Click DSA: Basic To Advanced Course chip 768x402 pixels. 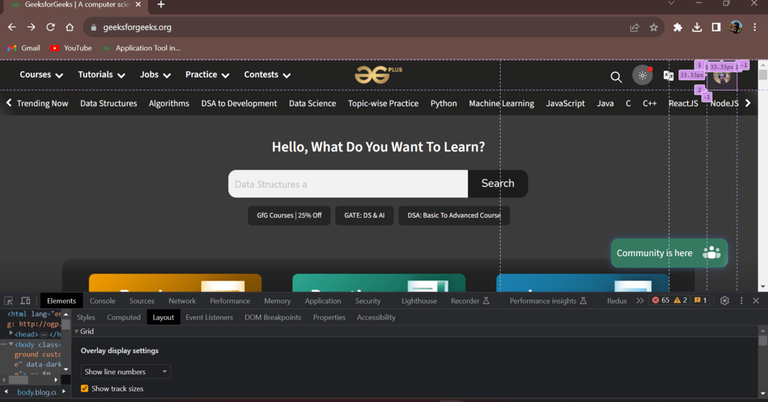coord(454,215)
